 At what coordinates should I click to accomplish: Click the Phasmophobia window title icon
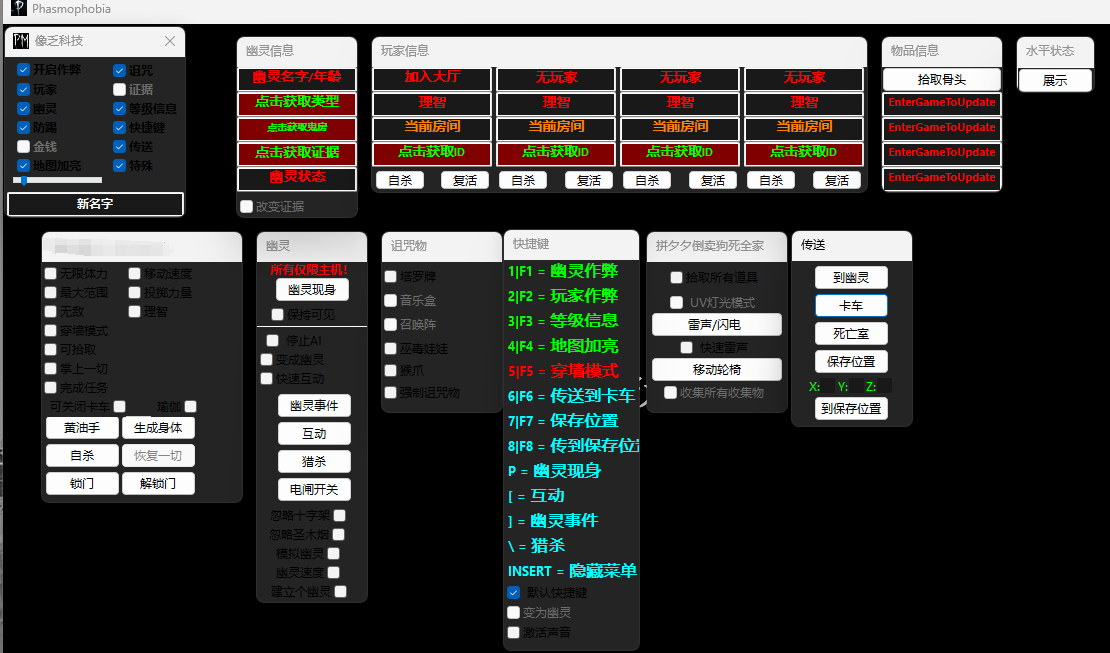click(18, 8)
